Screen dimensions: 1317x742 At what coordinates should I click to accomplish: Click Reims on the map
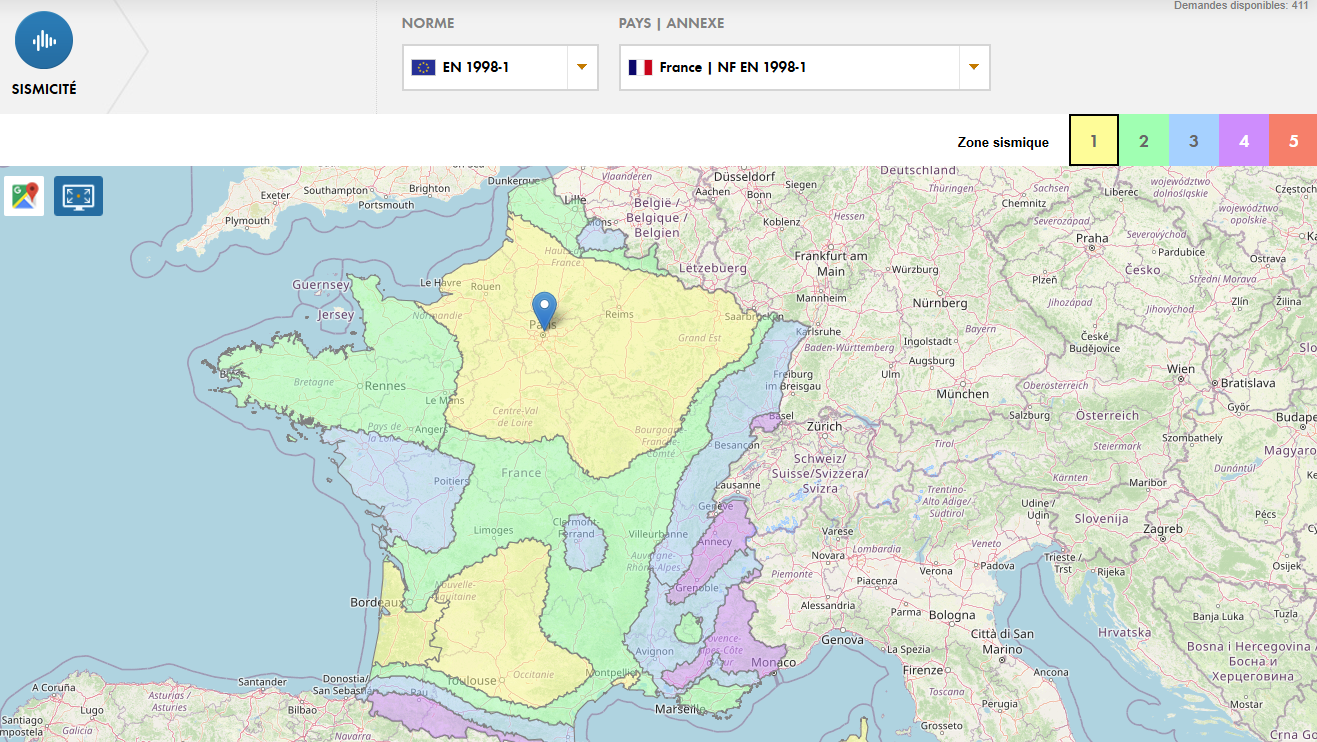pos(620,314)
